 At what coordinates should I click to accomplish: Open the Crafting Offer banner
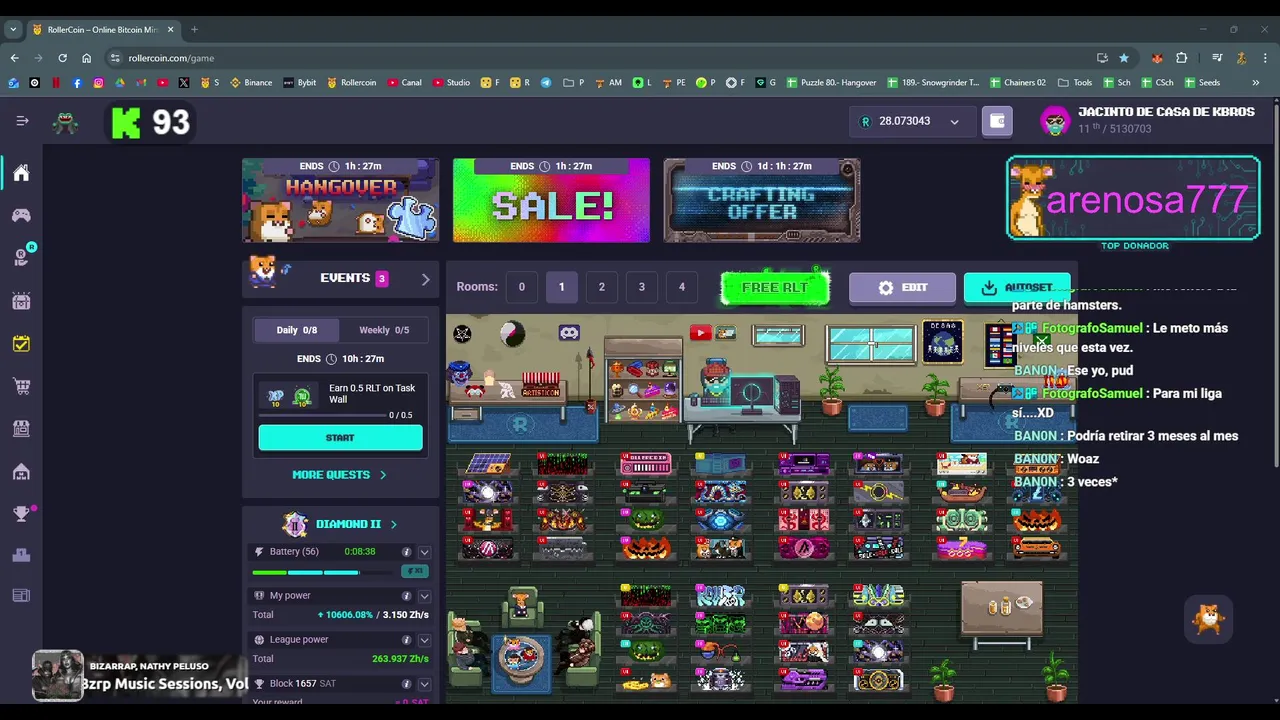coord(762,200)
